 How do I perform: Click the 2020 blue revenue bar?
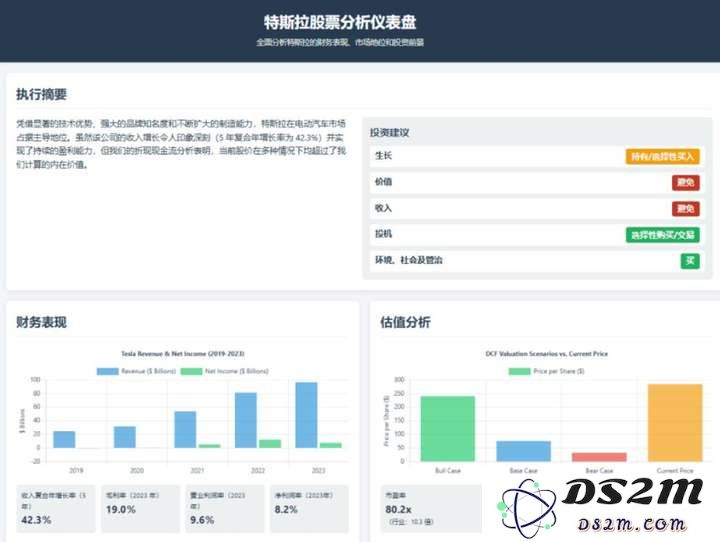pyautogui.click(x=125, y=437)
